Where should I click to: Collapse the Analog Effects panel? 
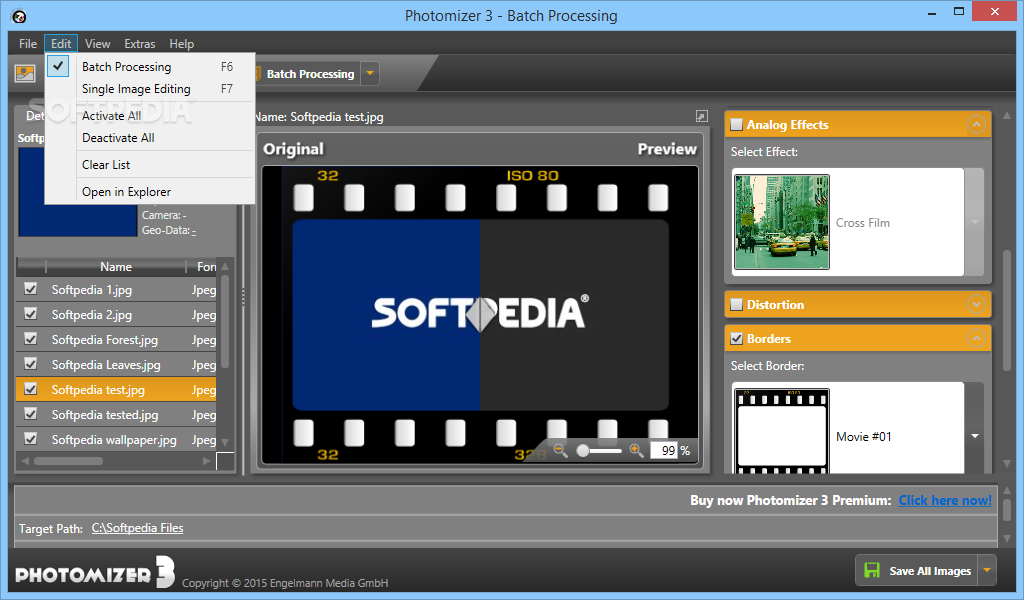[x=976, y=124]
